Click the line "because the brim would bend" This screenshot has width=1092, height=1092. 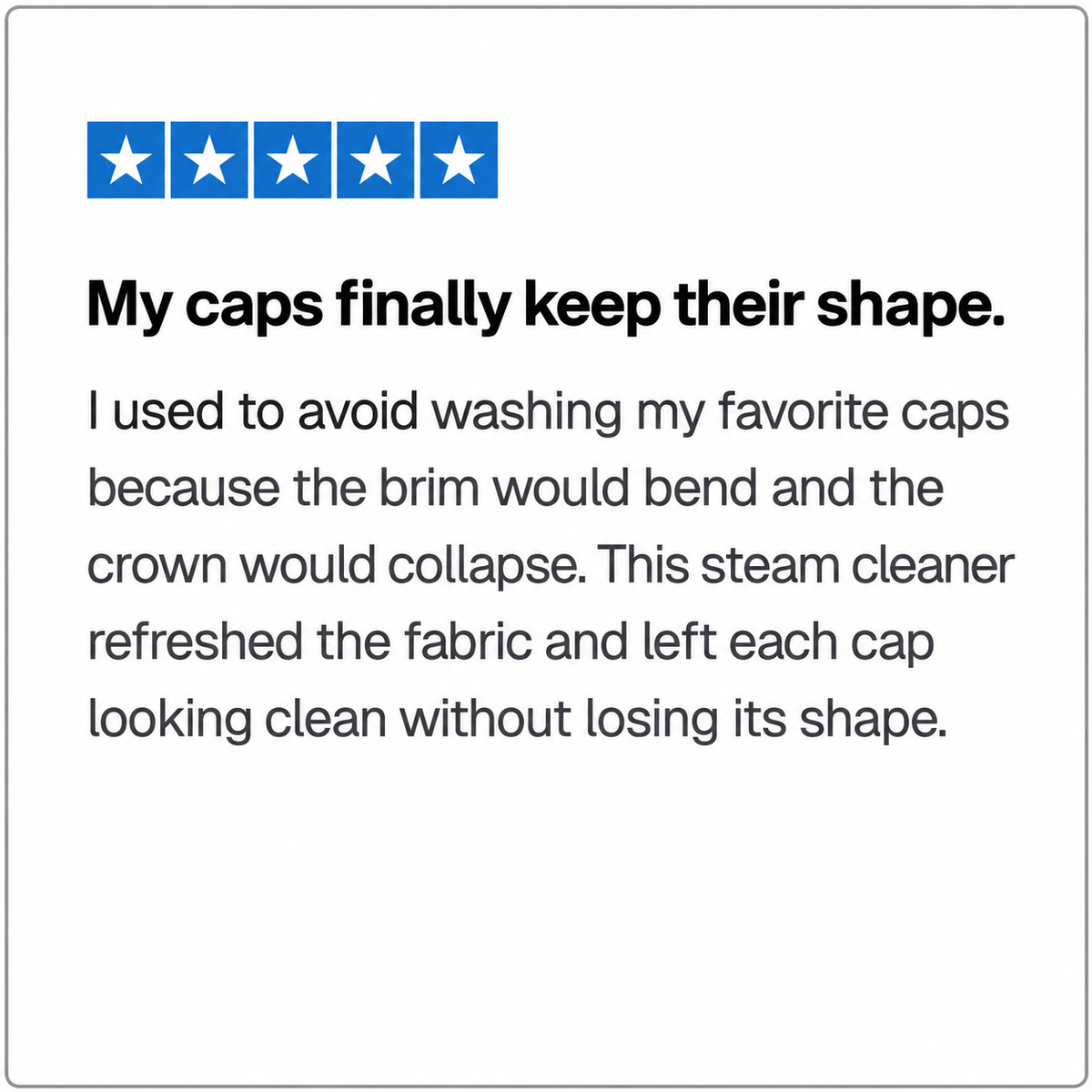(515, 488)
